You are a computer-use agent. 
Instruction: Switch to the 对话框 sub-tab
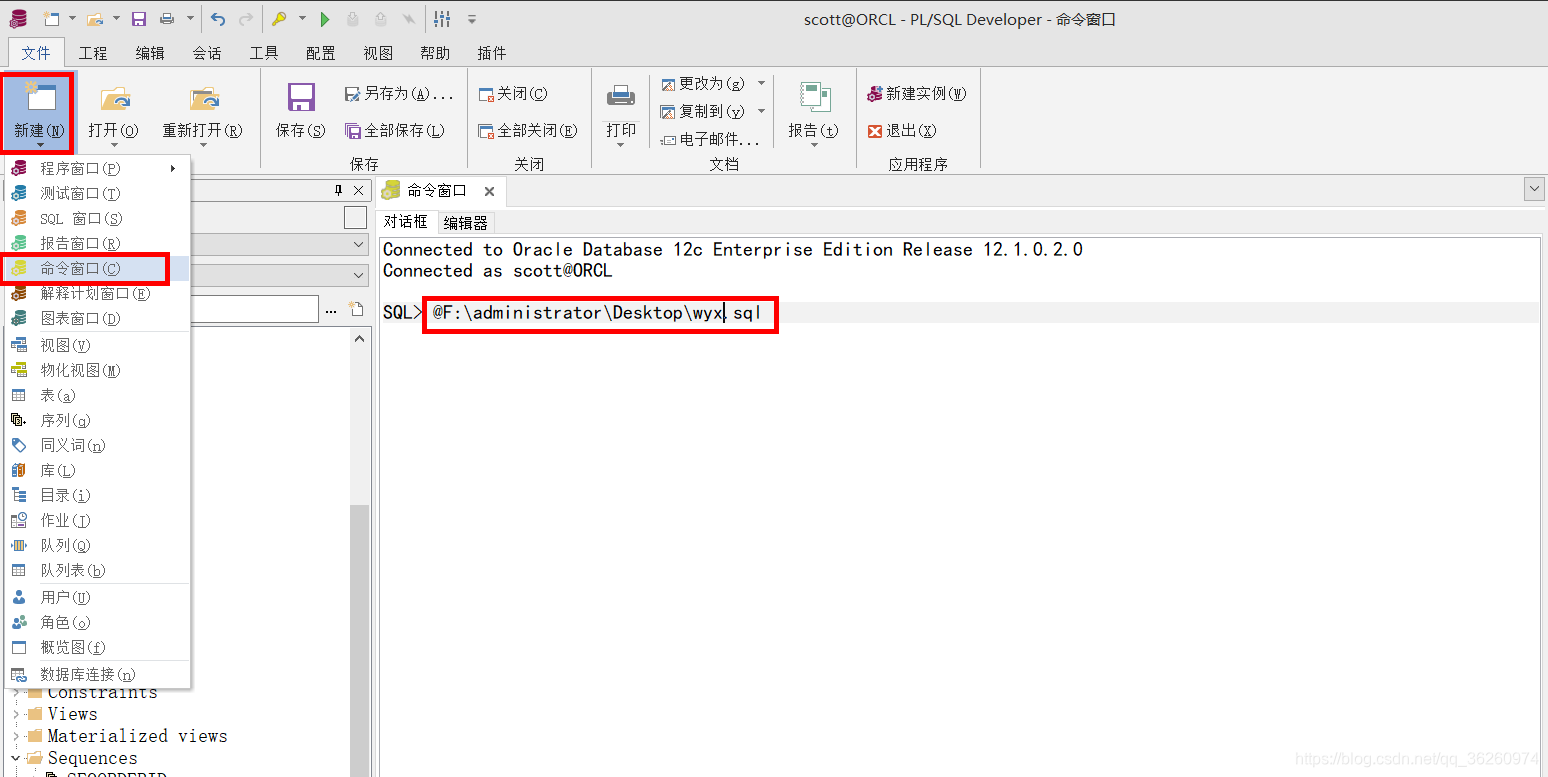tap(406, 222)
